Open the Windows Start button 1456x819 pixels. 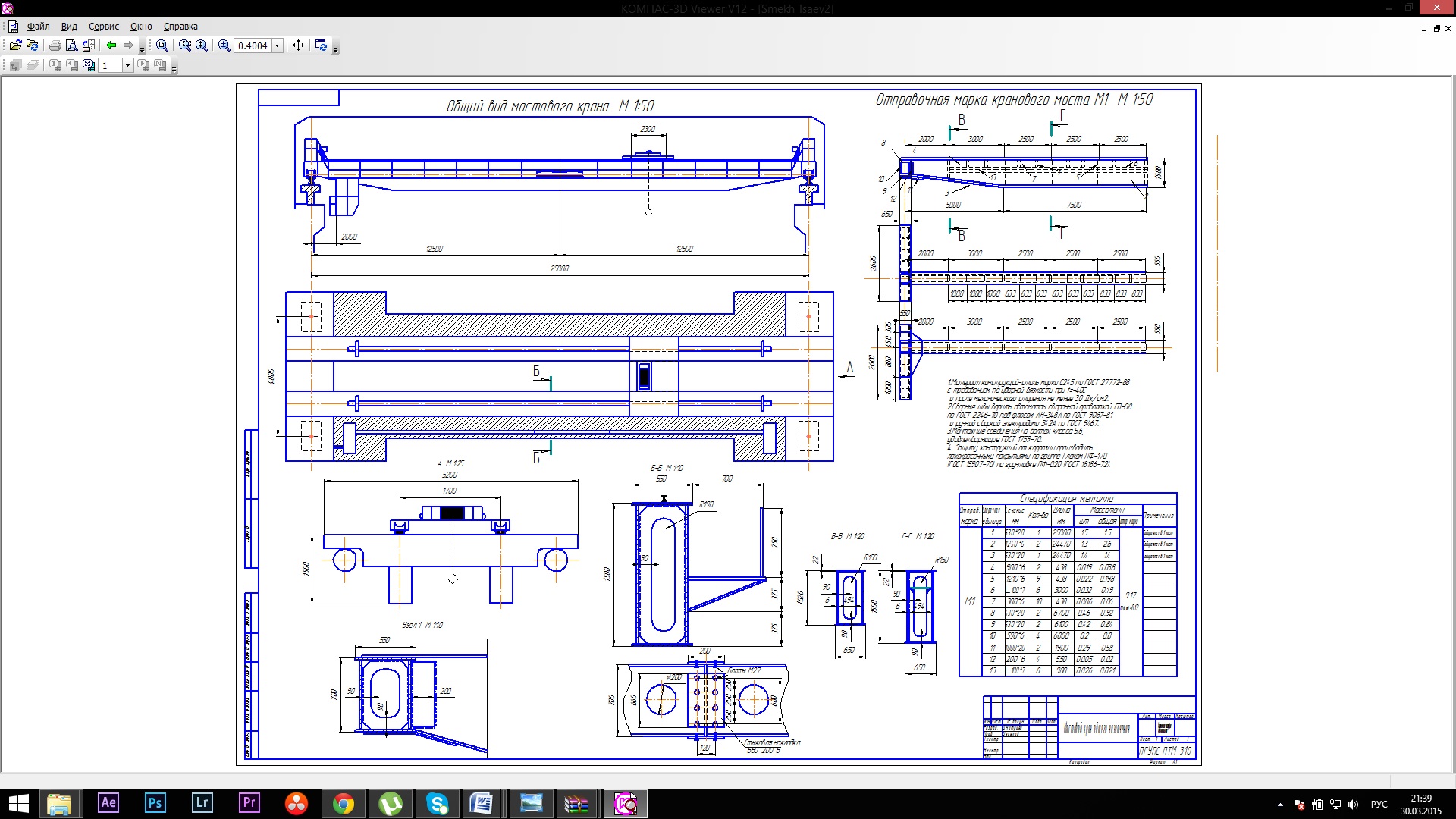coord(18,803)
